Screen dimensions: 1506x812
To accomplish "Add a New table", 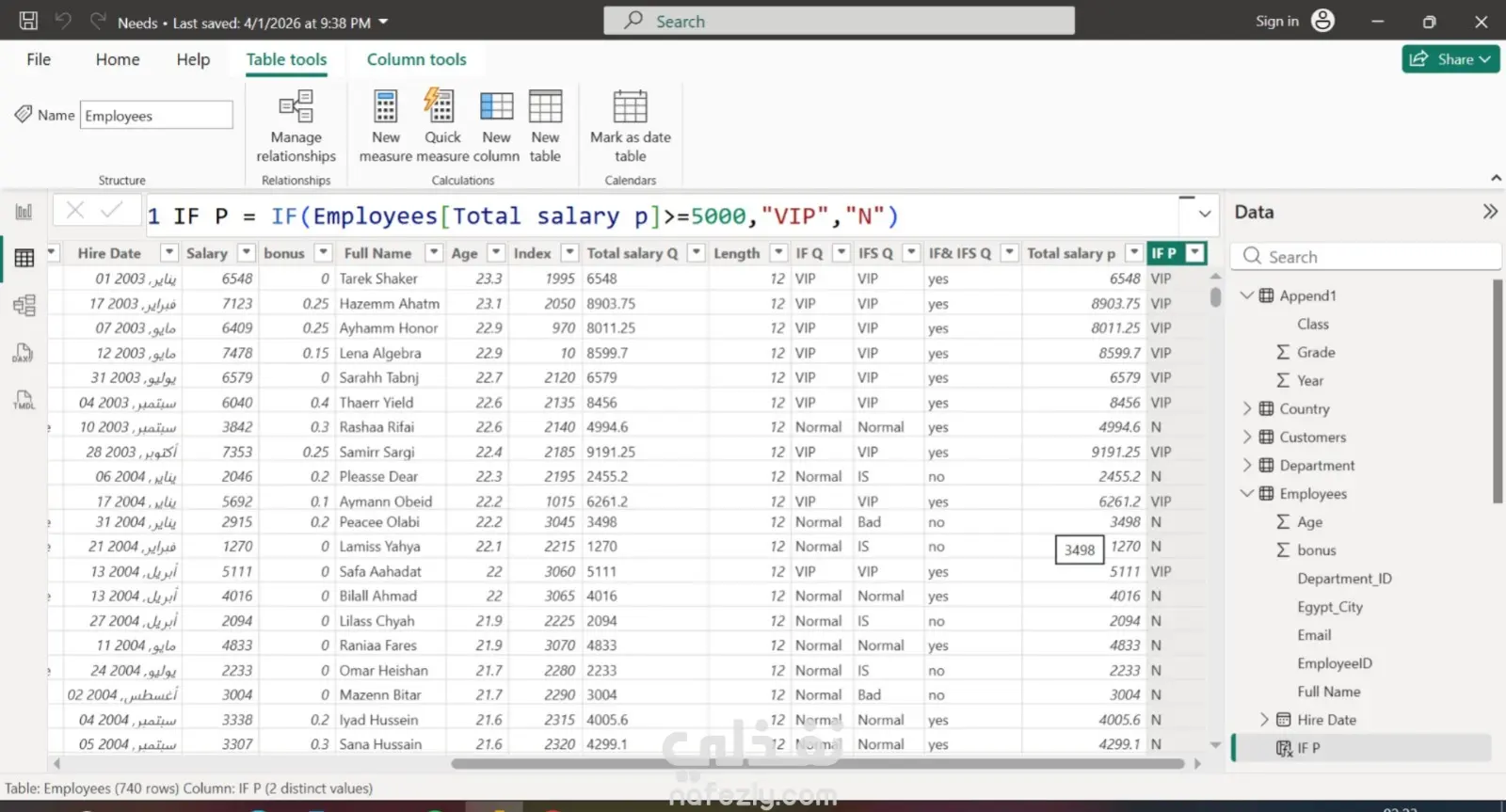I will pyautogui.click(x=545, y=126).
